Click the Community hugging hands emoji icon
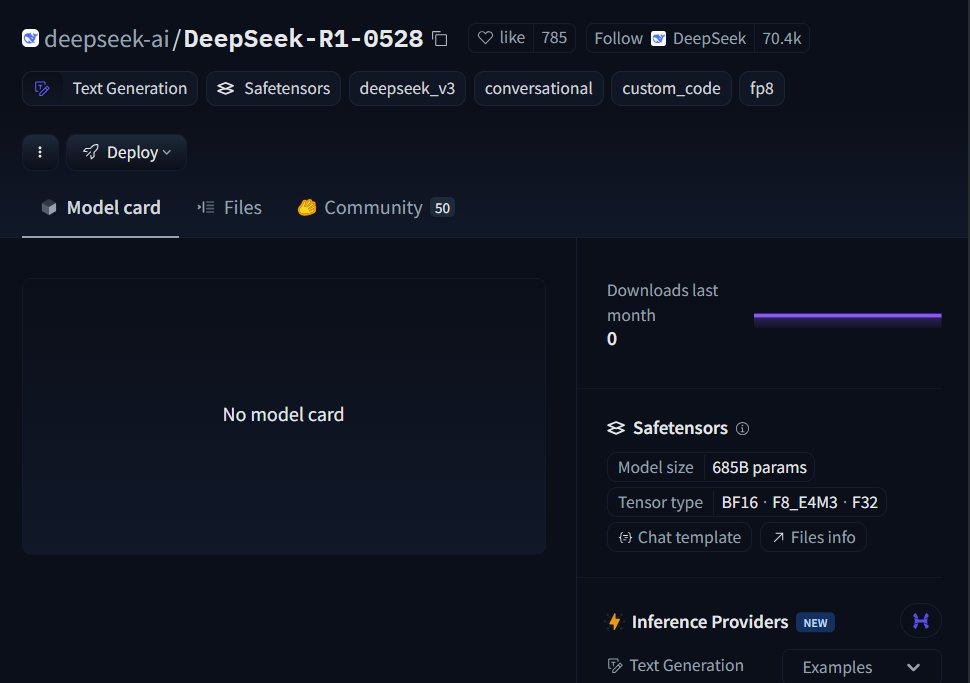Viewport: 970px width, 683px height. point(307,207)
